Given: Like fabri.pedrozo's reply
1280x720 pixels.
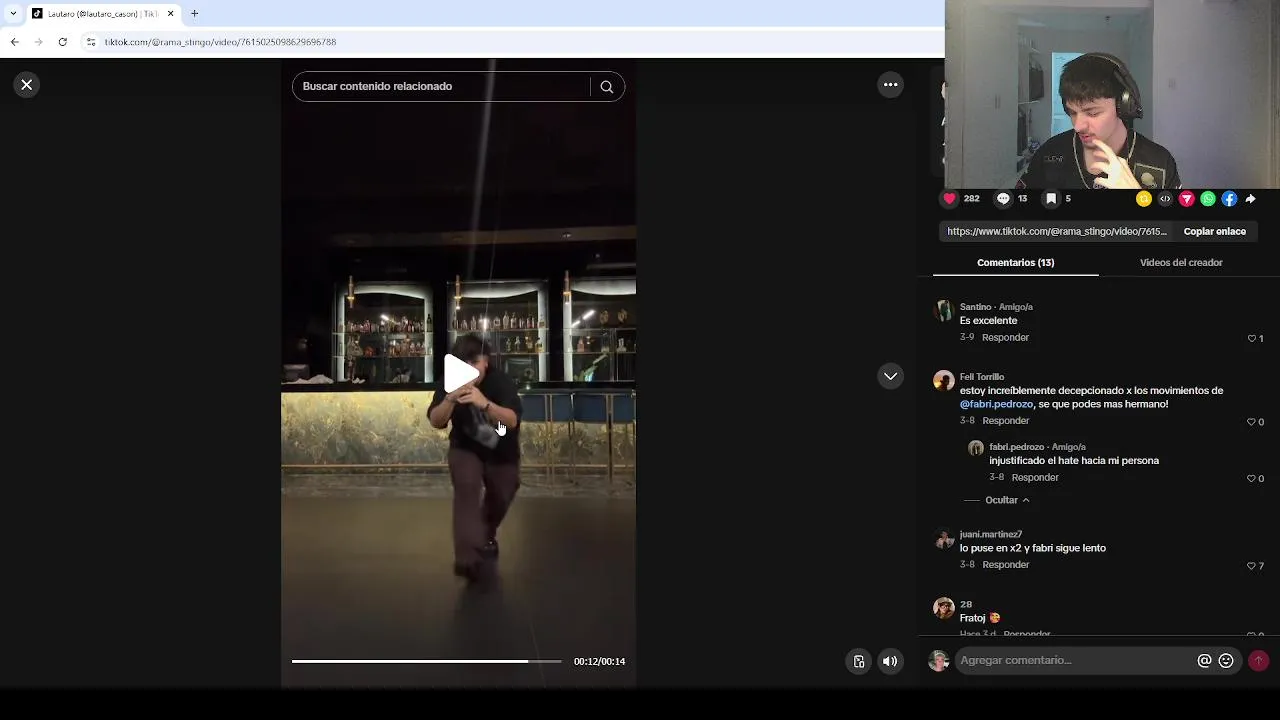Looking at the screenshot, I should pyautogui.click(x=1252, y=479).
